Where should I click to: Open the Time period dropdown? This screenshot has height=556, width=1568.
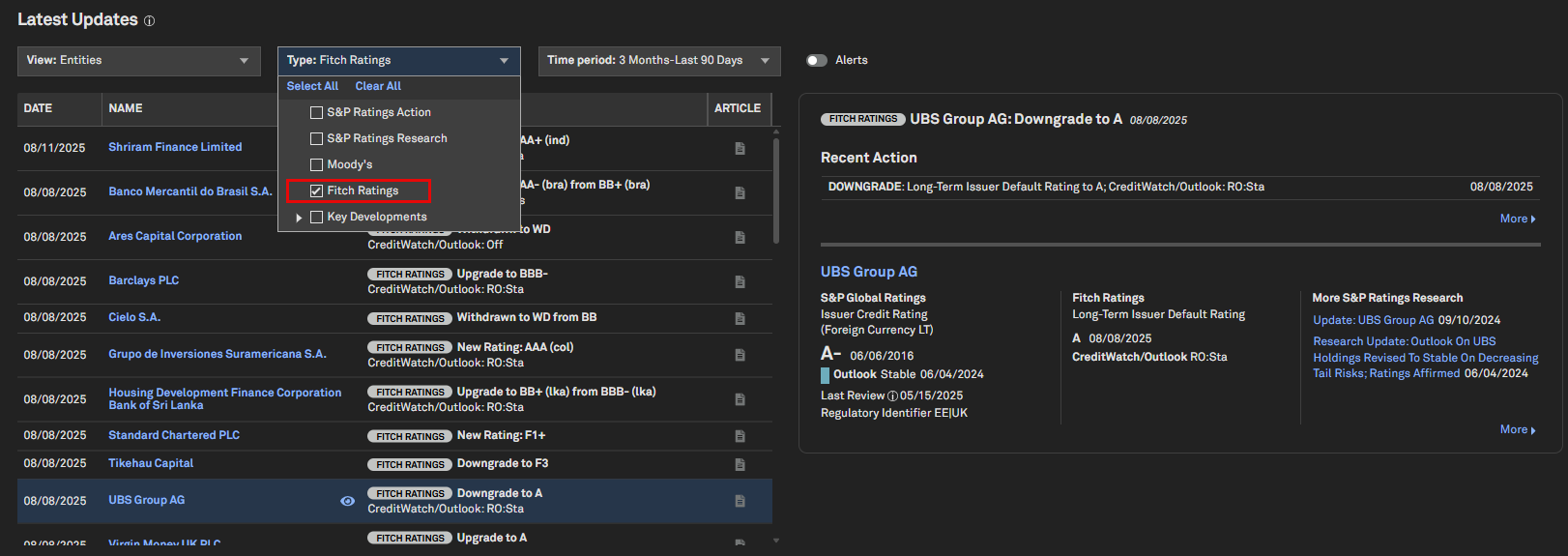click(659, 61)
